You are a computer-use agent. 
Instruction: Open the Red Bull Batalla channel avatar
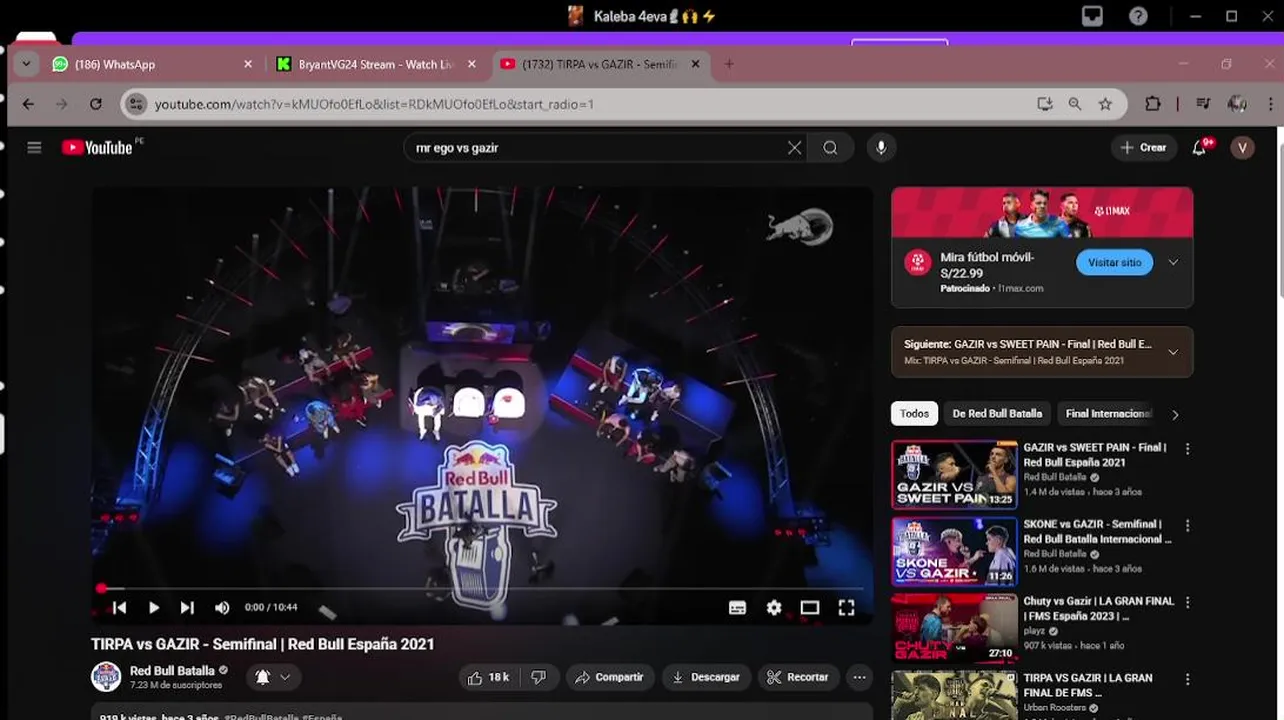pyautogui.click(x=106, y=677)
